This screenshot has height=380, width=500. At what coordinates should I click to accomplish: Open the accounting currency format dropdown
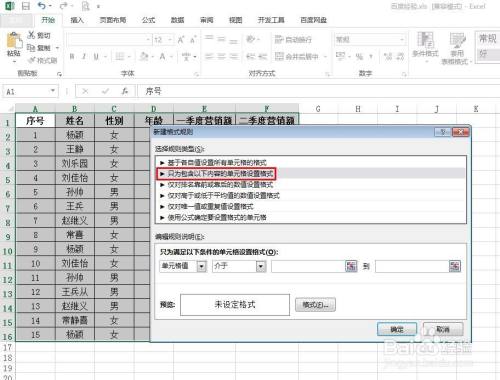tap(349, 56)
